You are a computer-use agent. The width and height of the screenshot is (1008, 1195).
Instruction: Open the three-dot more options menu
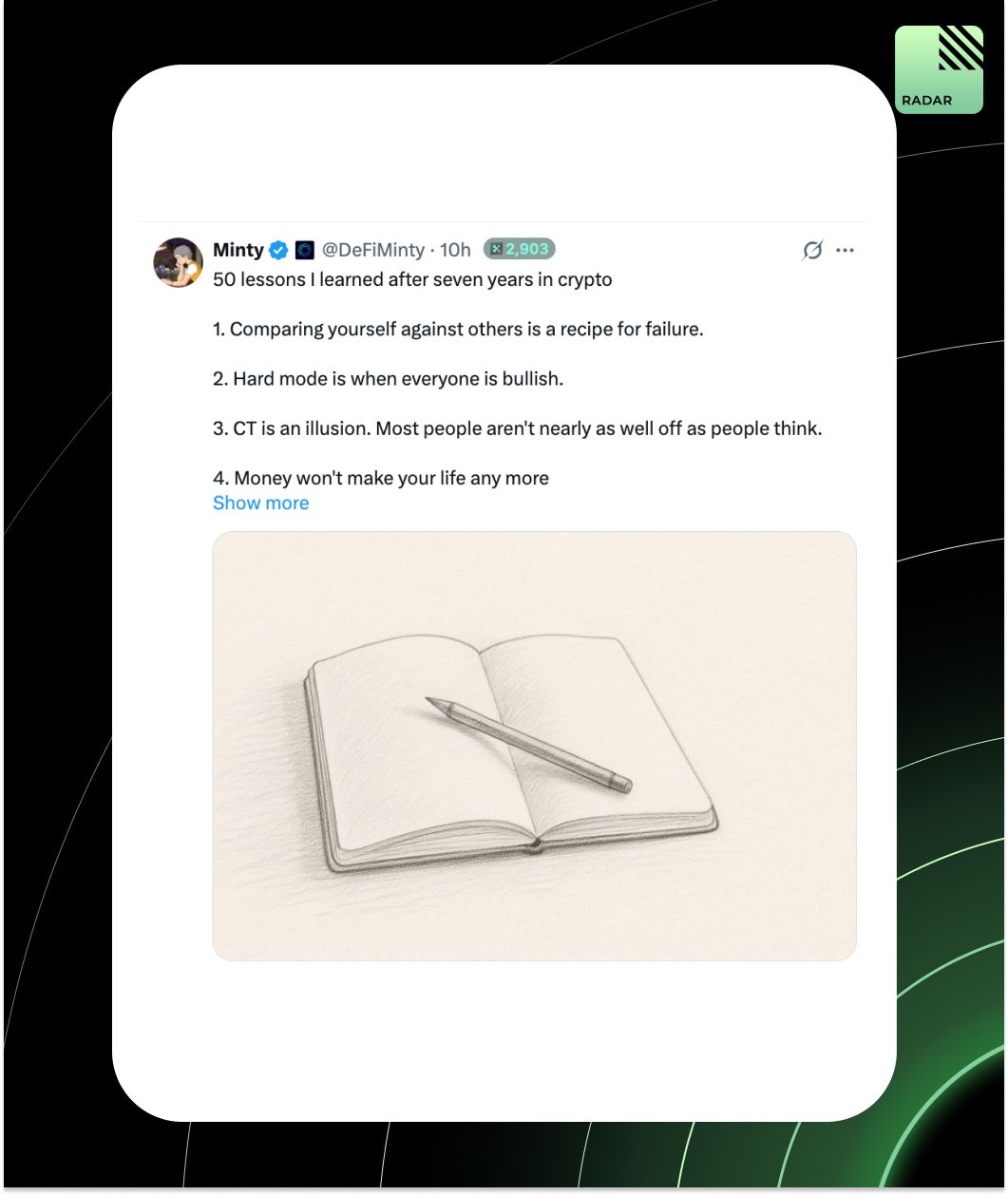click(845, 250)
